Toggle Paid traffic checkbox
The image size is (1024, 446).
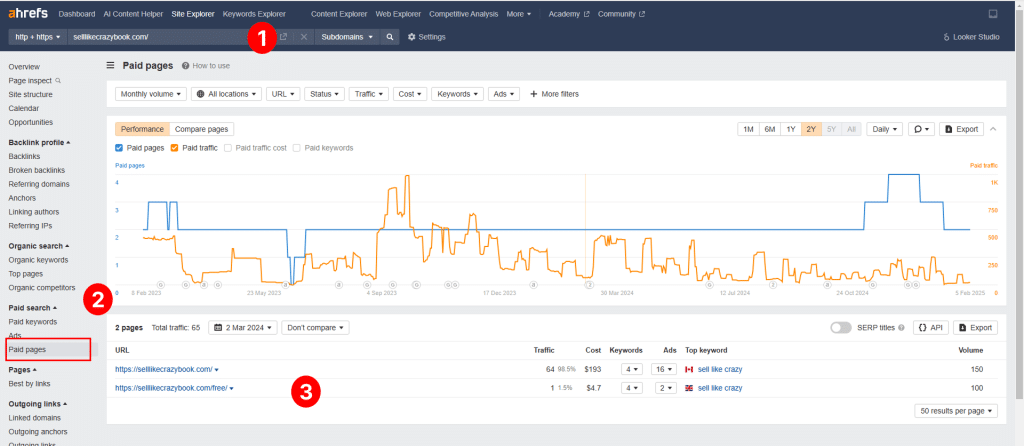point(174,148)
